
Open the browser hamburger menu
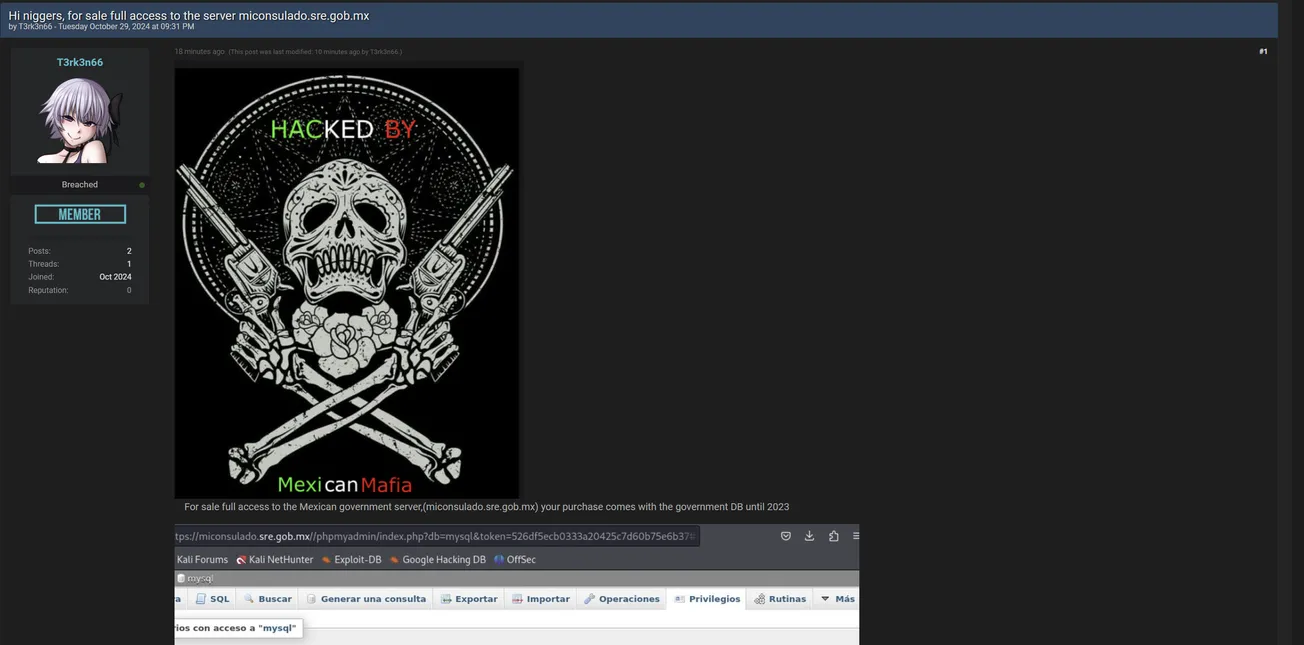pyautogui.click(x=855, y=536)
